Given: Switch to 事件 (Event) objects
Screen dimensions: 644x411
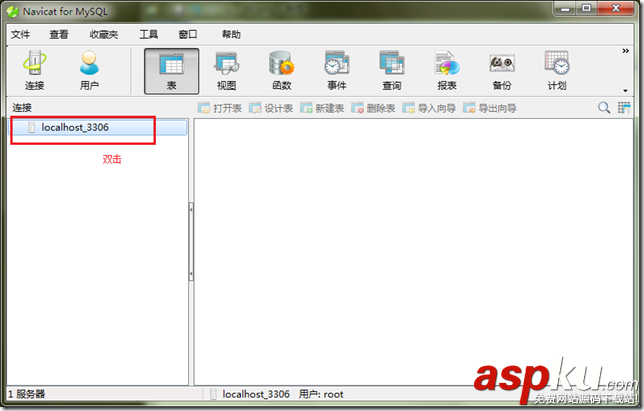Looking at the screenshot, I should tap(336, 71).
